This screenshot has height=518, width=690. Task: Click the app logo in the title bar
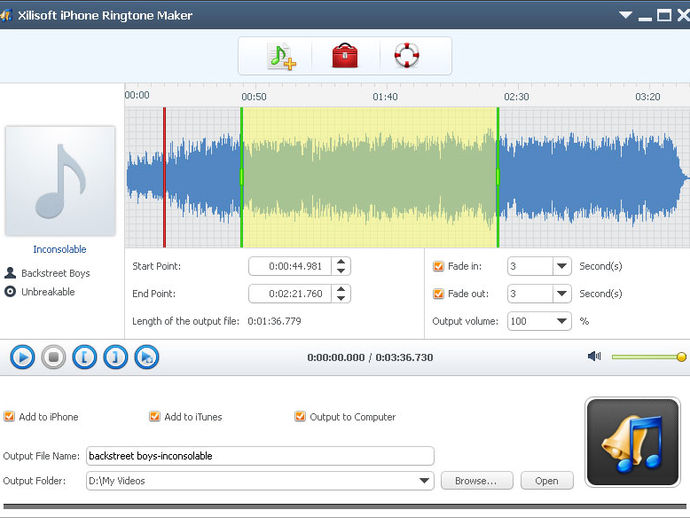tap(6, 16)
